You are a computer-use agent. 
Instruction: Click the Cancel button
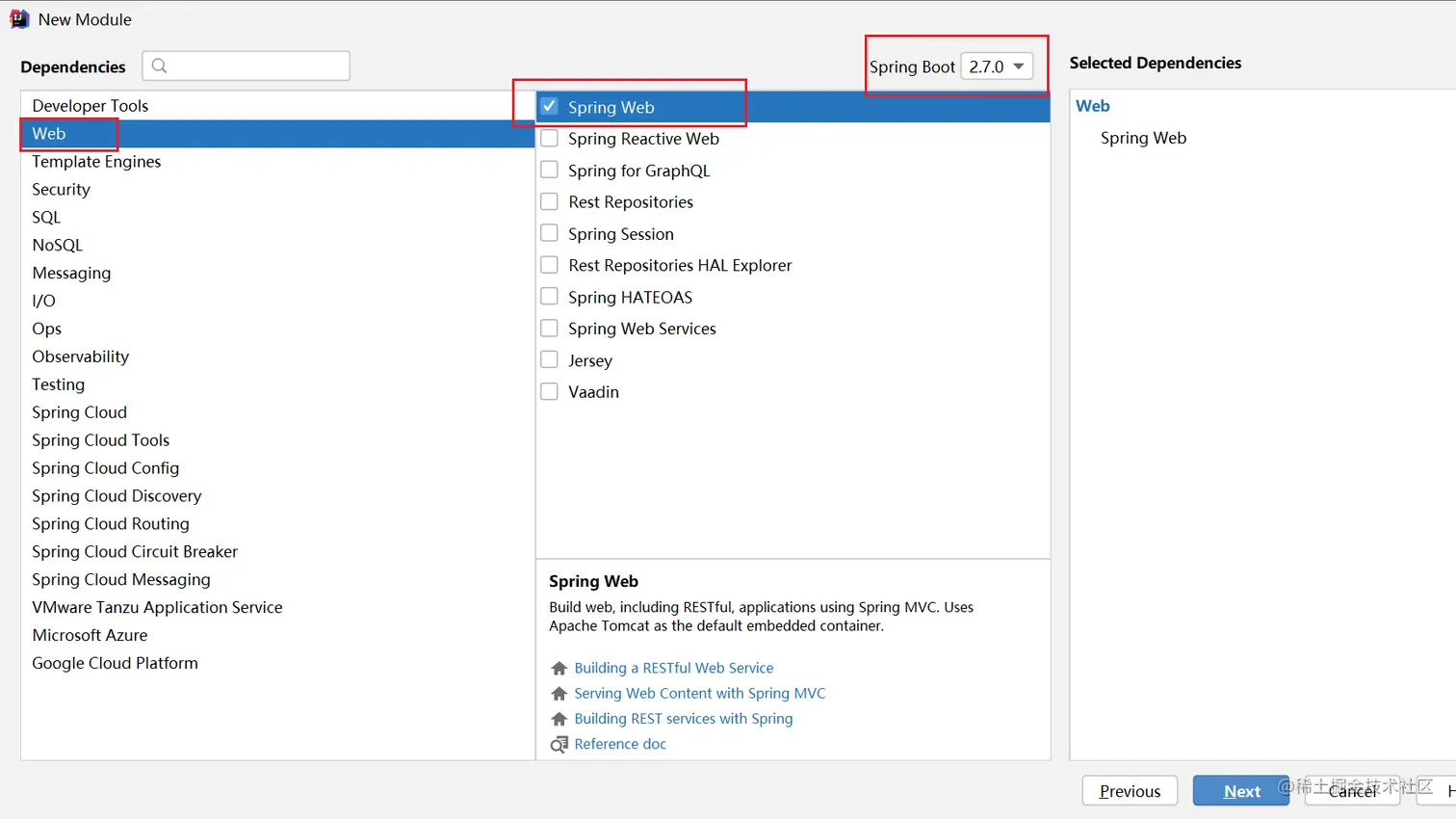1352,791
